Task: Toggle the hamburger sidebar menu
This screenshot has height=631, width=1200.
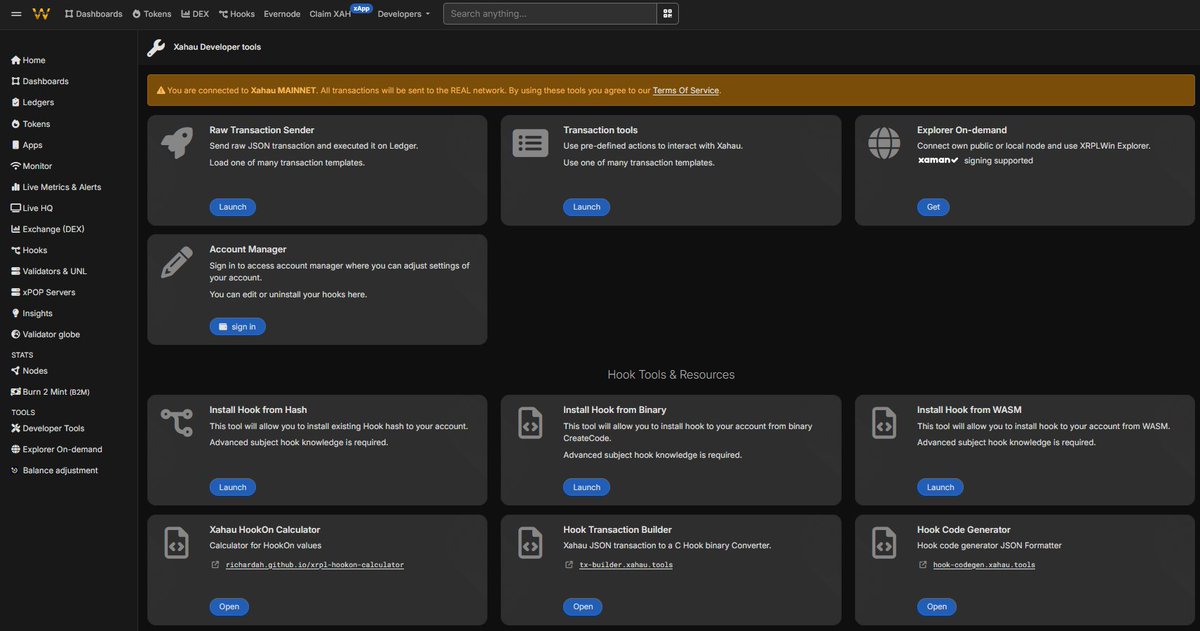Action: (x=16, y=14)
